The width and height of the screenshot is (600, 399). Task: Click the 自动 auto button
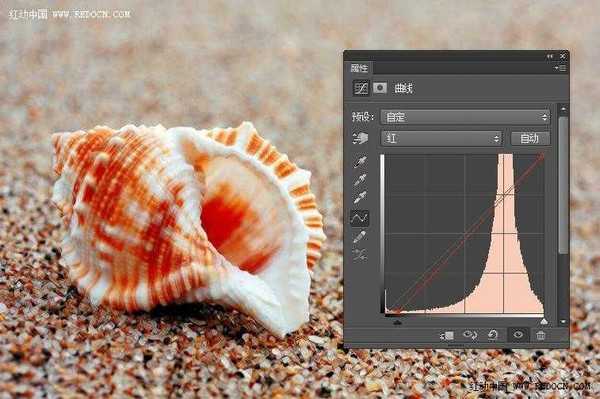click(x=530, y=138)
